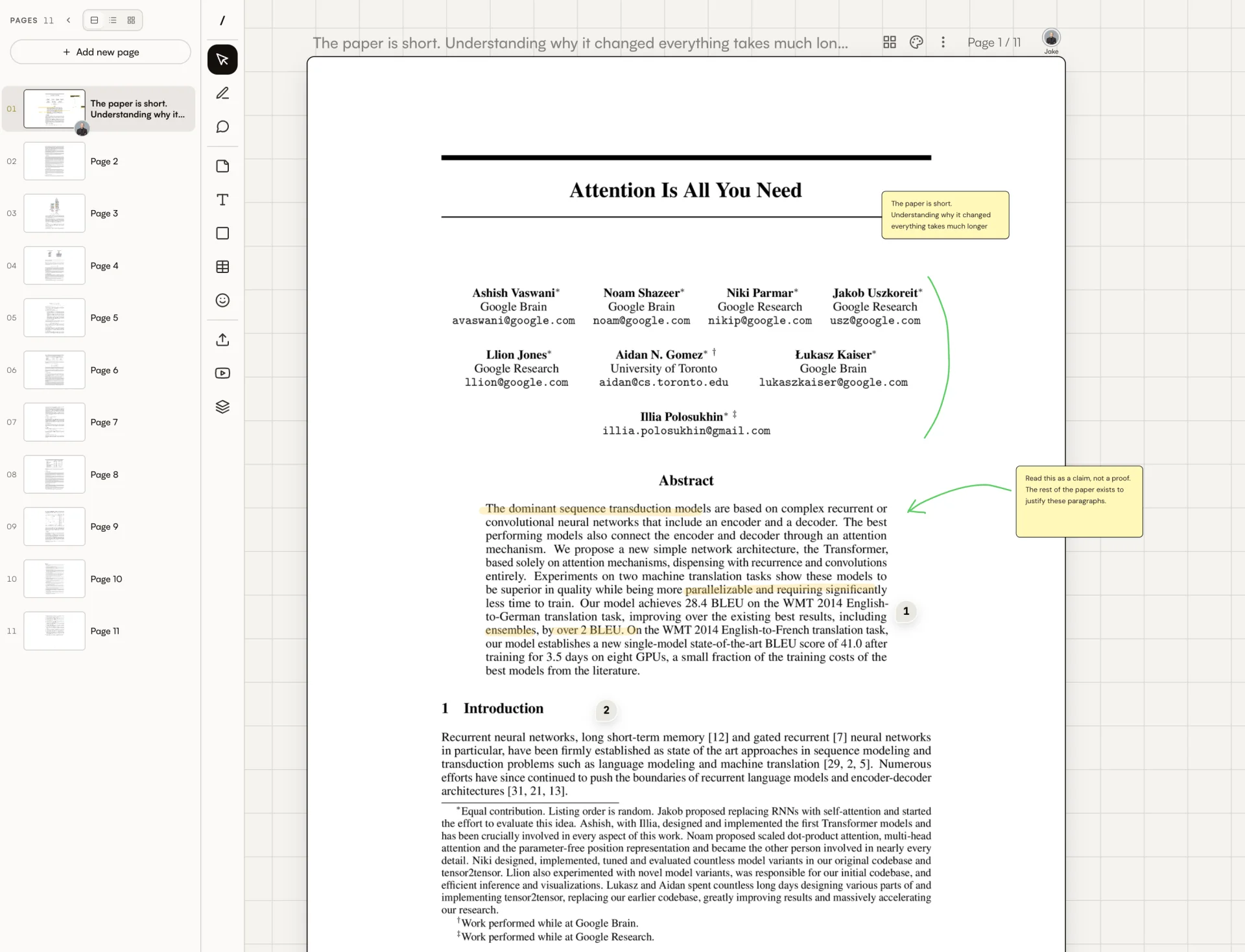Open the layers stack icon
Screen dimensions: 1245x952
[x=222, y=407]
